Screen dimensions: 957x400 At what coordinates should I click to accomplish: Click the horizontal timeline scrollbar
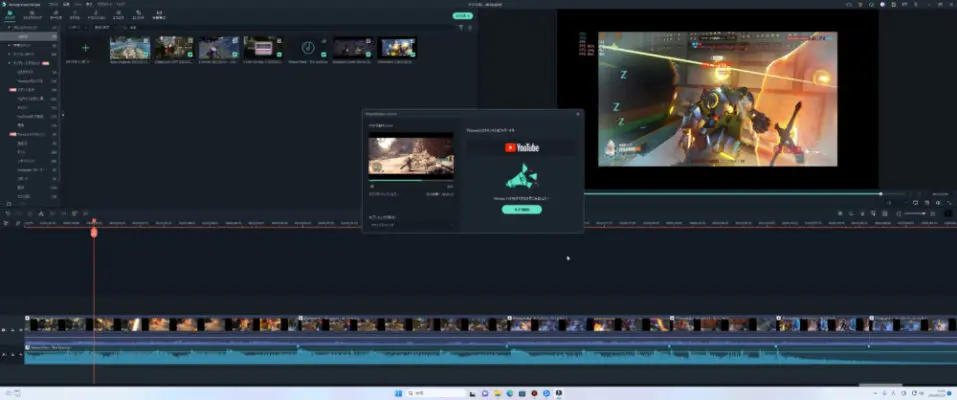[880, 385]
